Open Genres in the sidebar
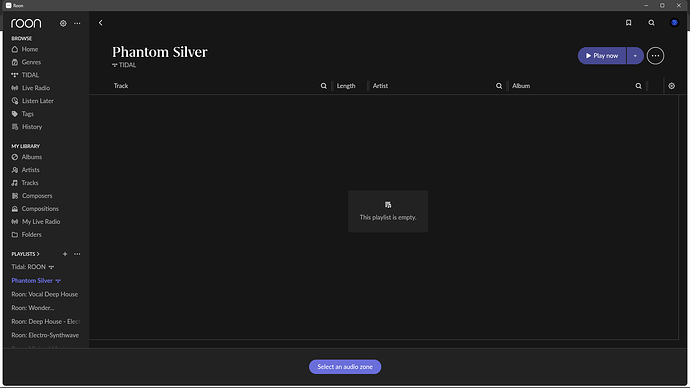Viewport: 690px width, 388px height. (26, 62)
